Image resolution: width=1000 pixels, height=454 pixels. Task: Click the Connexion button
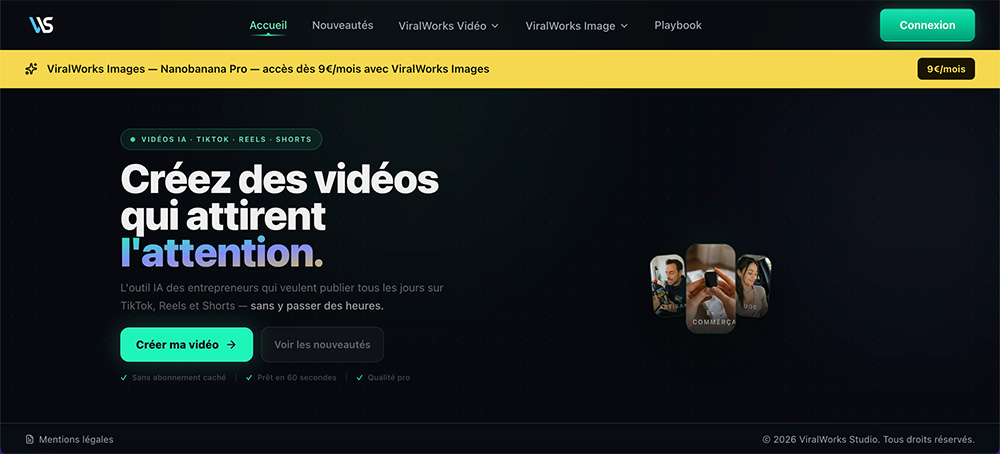pyautogui.click(x=927, y=25)
